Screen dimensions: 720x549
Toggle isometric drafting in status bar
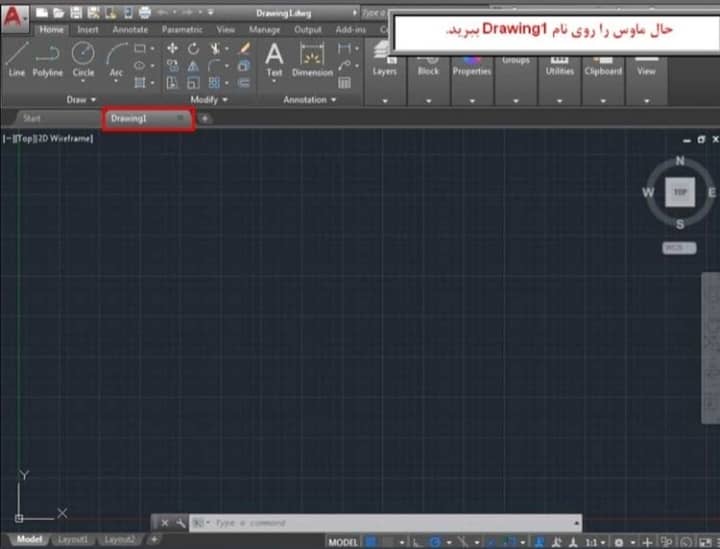(463, 543)
